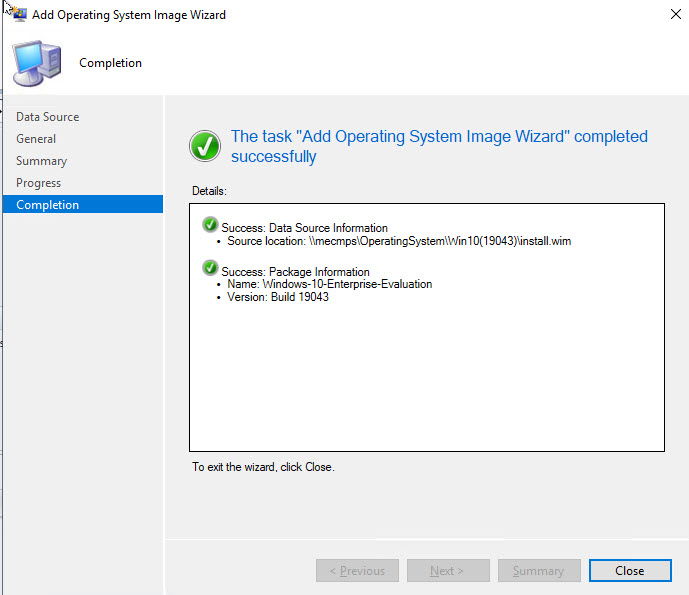The image size is (689, 595).
Task: Click the green check beside Package Information
Action: pyautogui.click(x=210, y=270)
